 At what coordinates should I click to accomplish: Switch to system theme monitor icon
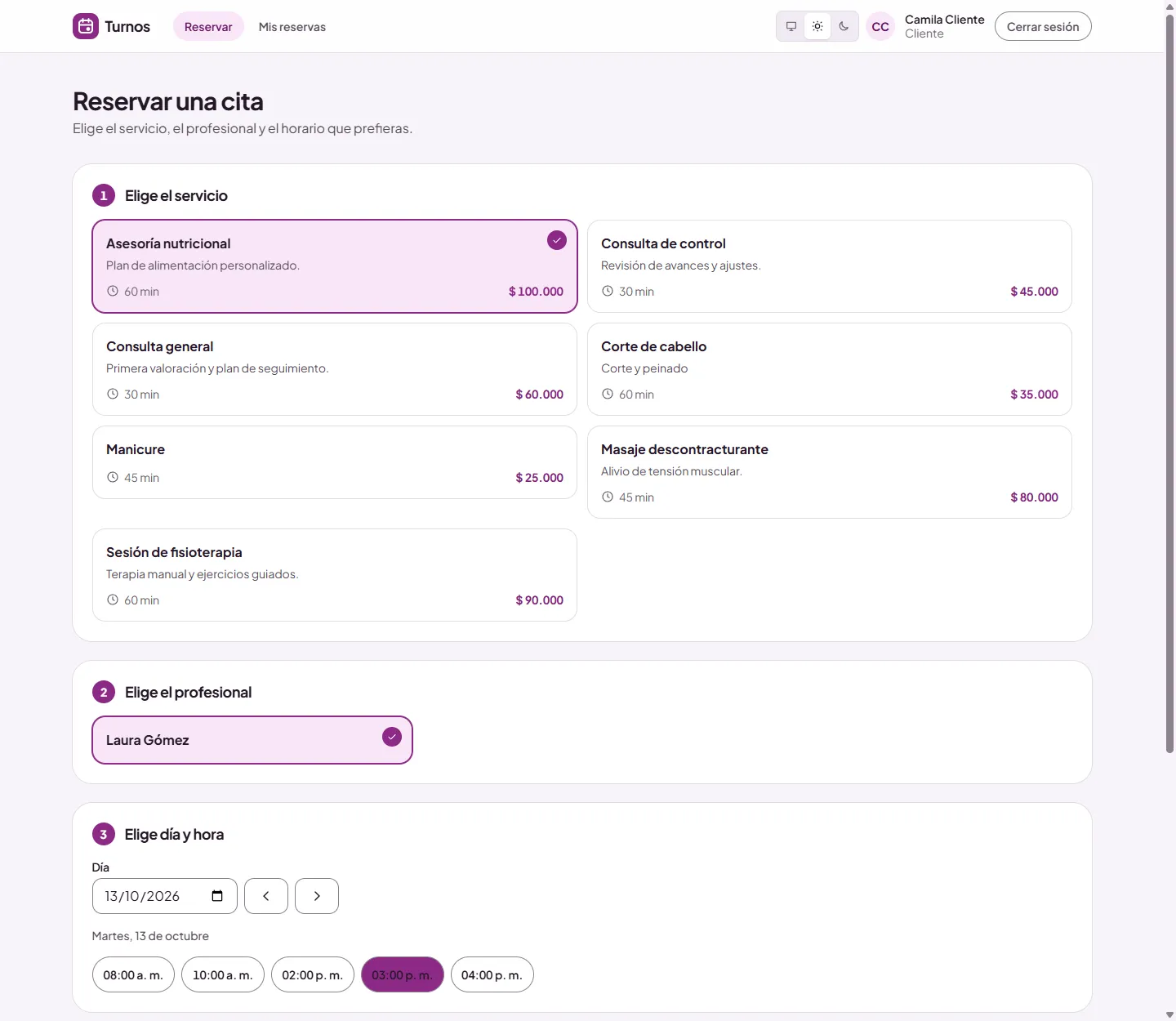791,26
